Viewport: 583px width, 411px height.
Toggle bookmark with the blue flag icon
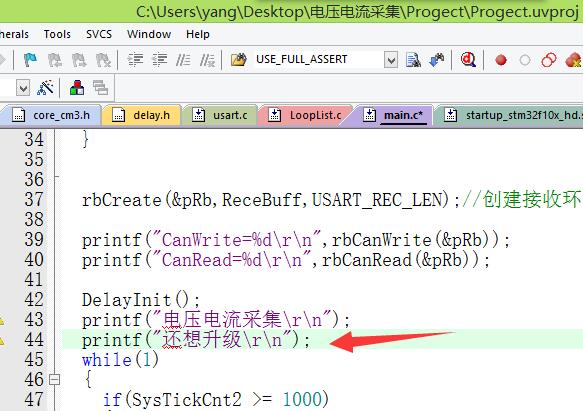point(30,60)
